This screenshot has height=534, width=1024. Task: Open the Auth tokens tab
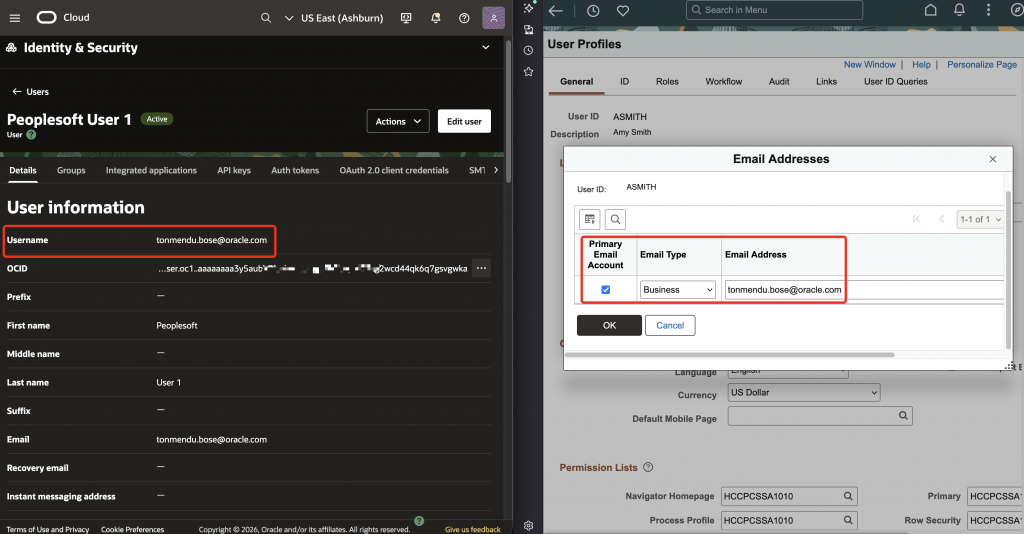295,170
